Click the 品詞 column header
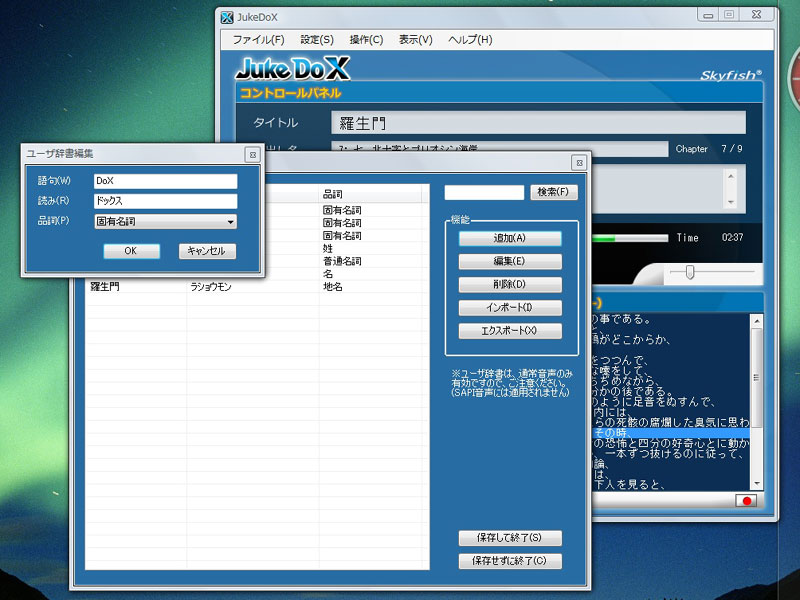 click(x=370, y=194)
